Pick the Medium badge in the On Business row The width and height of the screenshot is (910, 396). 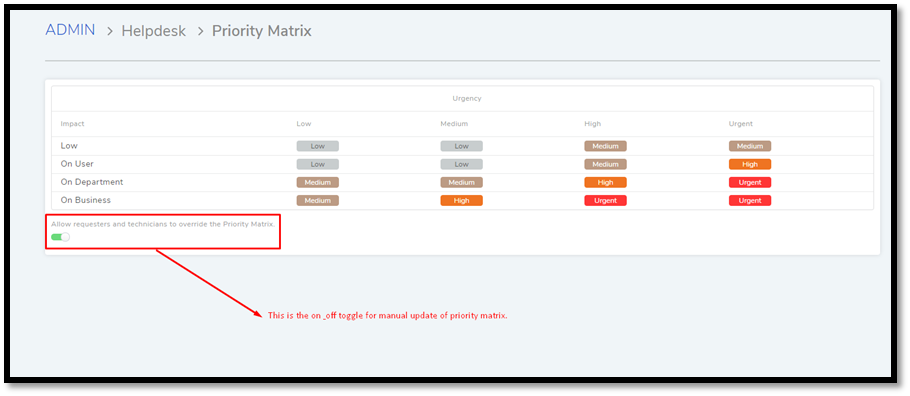tap(317, 200)
